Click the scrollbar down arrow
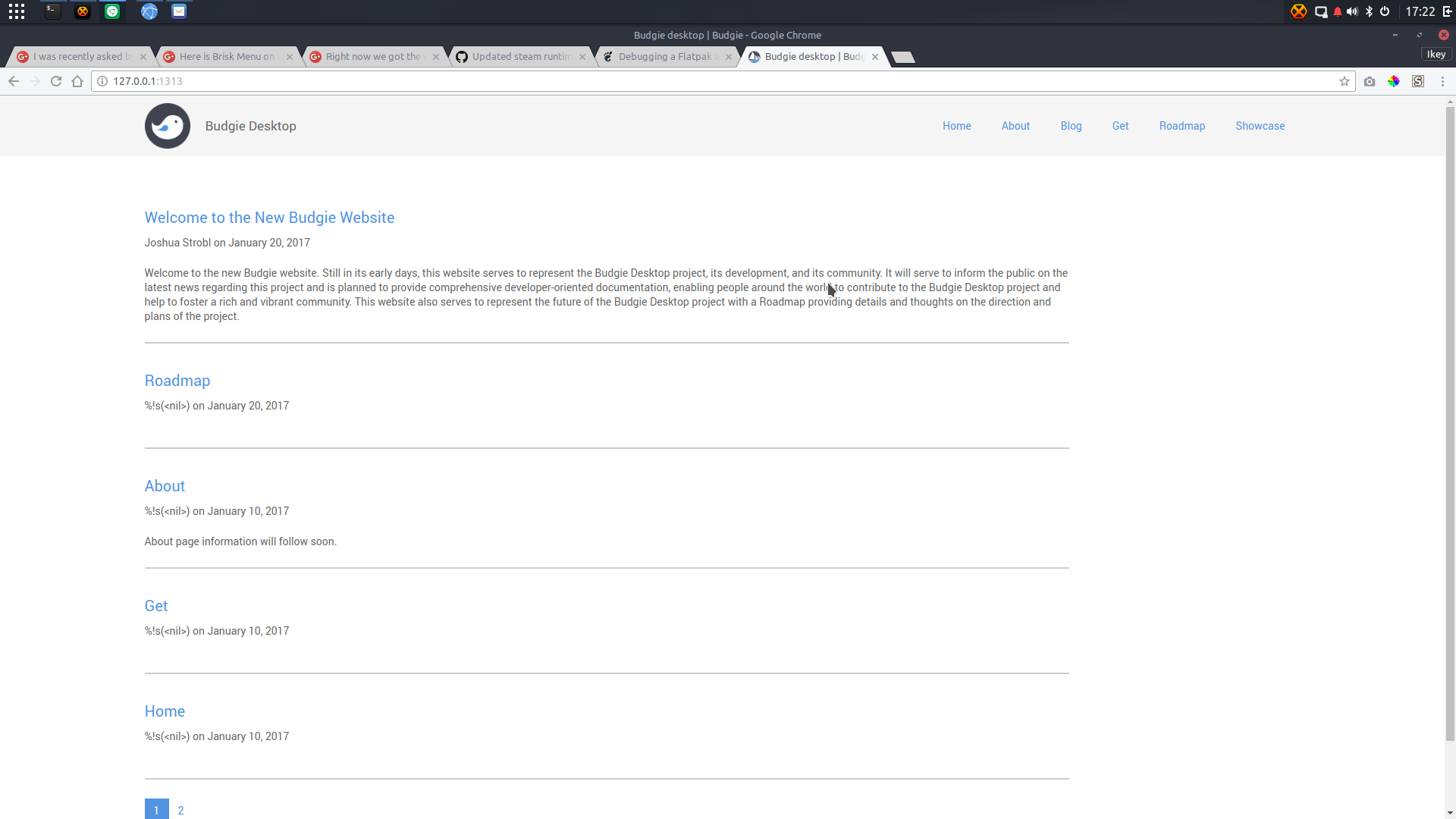 click(1450, 813)
